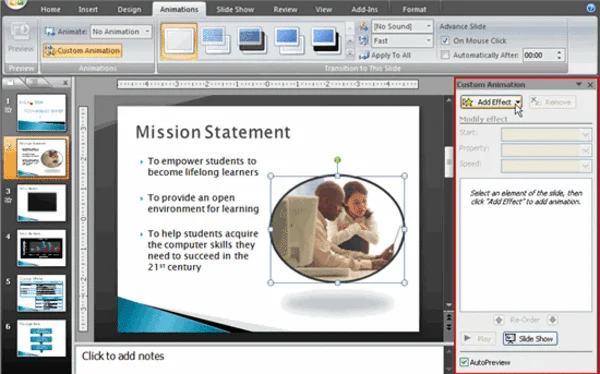
Task: Select slide 2 Mission Statement thumbnail
Action: (41, 158)
